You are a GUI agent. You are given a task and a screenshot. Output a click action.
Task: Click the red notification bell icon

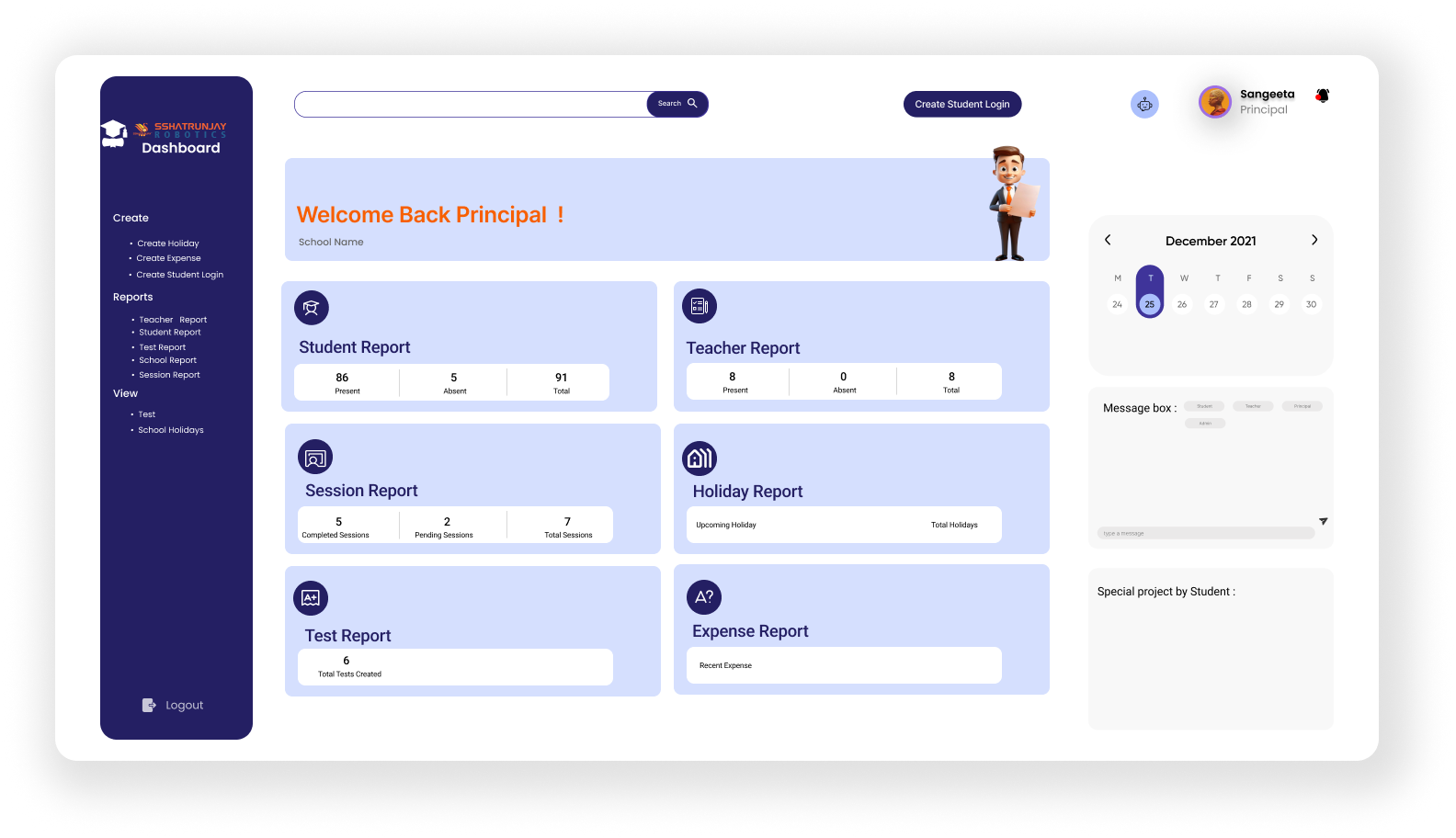(x=1323, y=95)
